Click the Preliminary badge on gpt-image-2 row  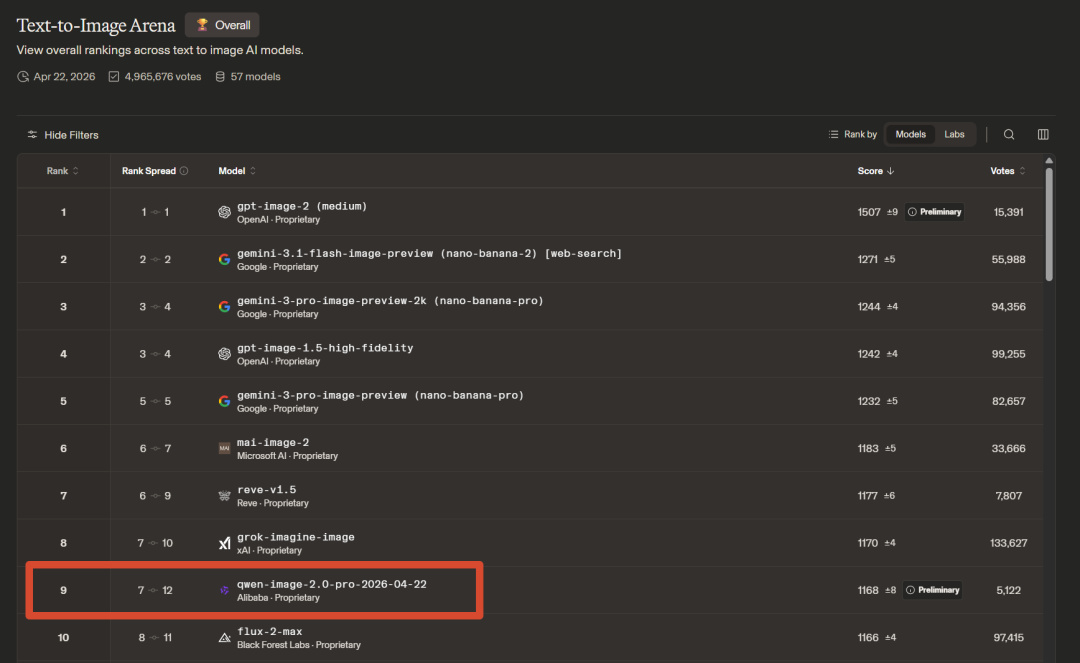coord(935,212)
